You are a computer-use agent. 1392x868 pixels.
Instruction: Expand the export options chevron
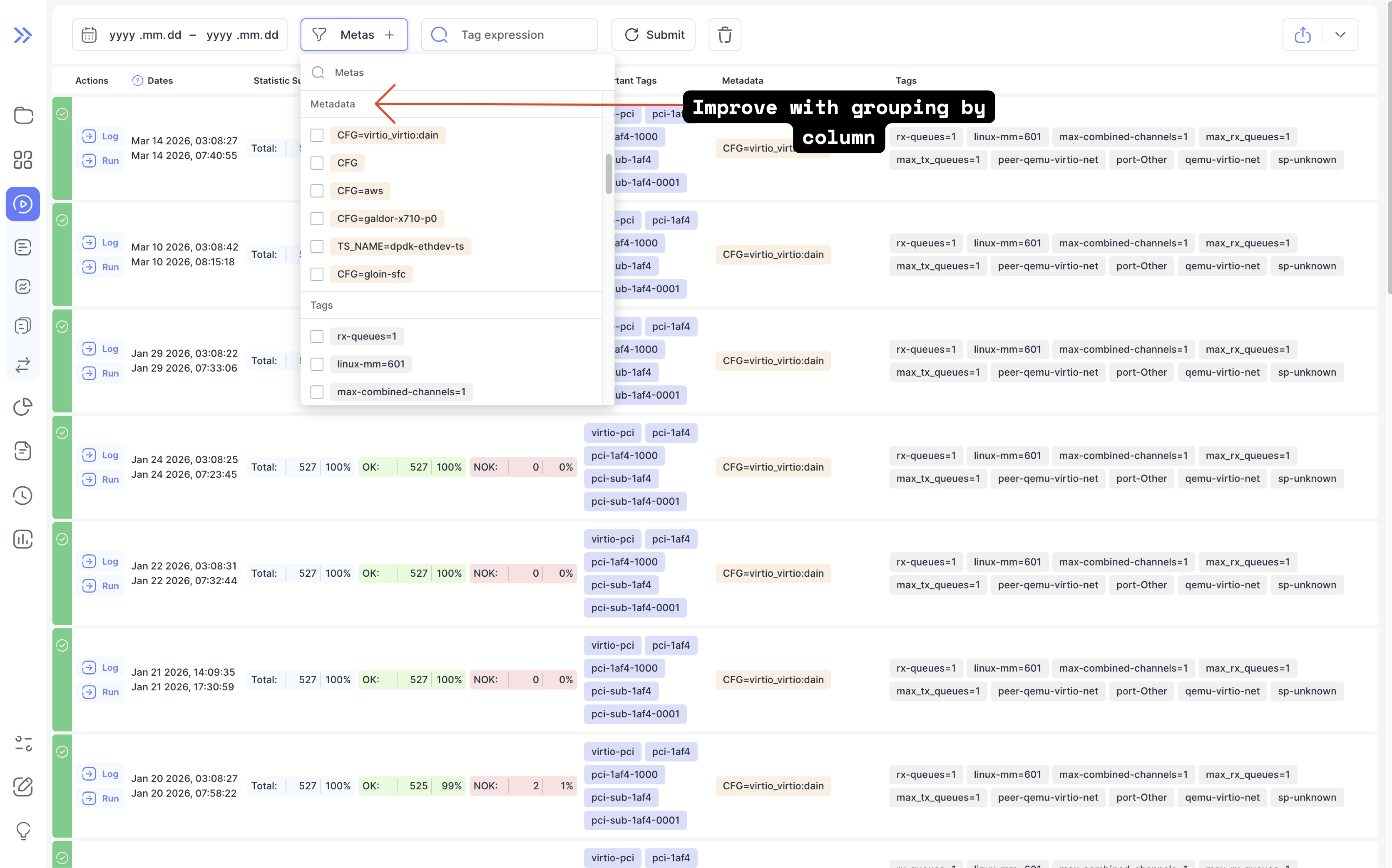click(x=1340, y=35)
